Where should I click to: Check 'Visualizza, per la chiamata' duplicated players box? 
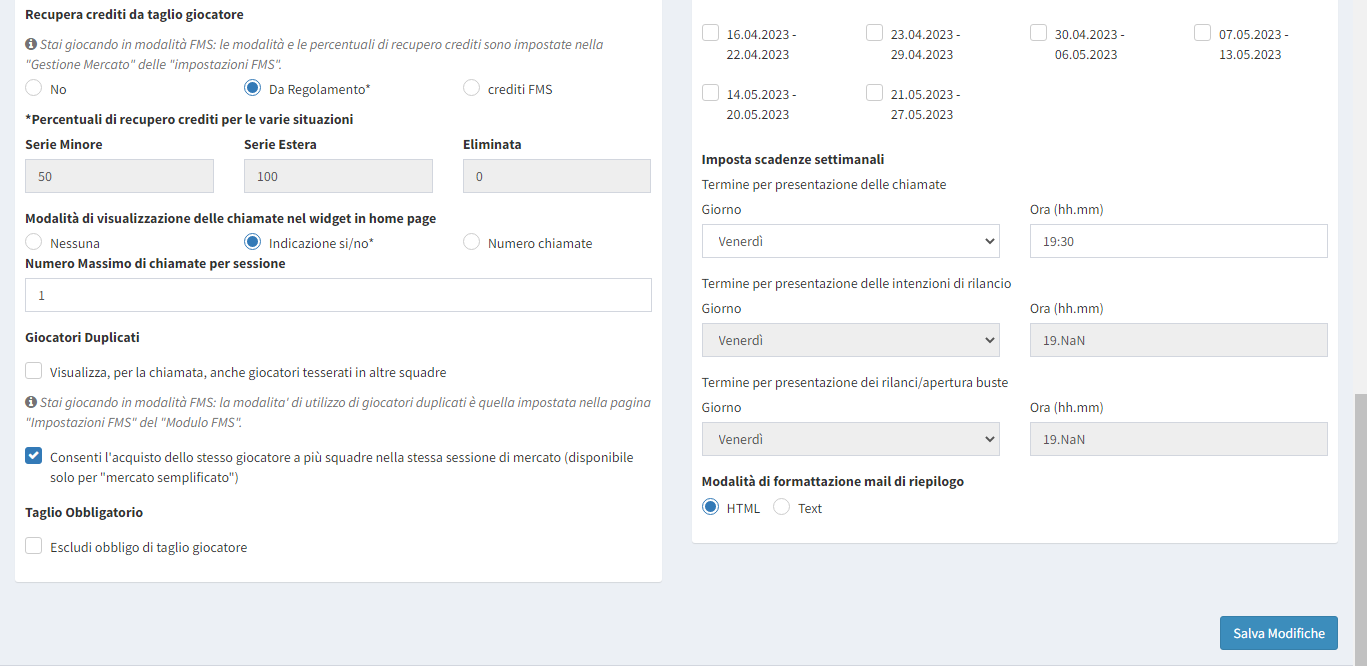pyautogui.click(x=34, y=371)
